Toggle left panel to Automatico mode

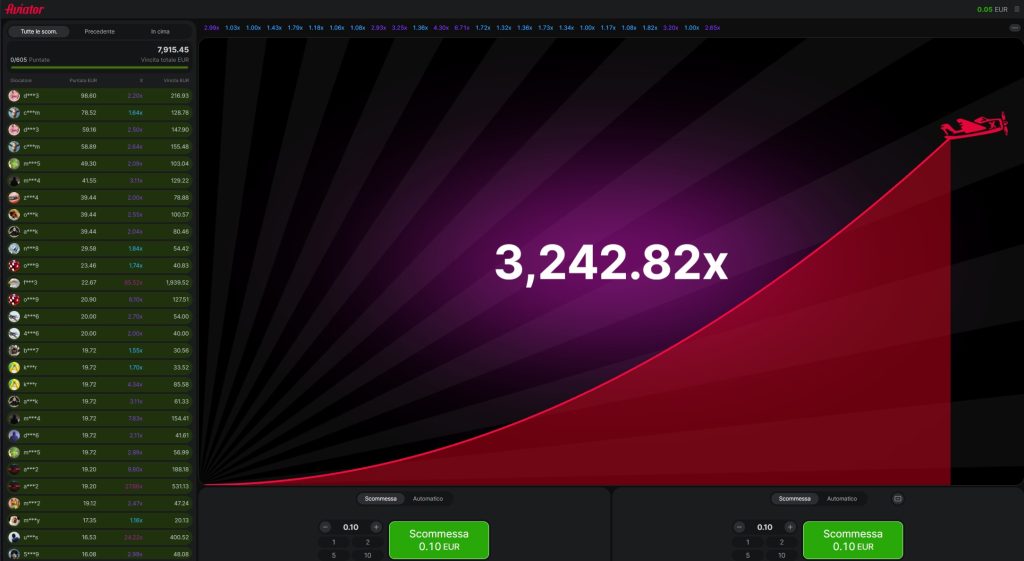(x=428, y=498)
